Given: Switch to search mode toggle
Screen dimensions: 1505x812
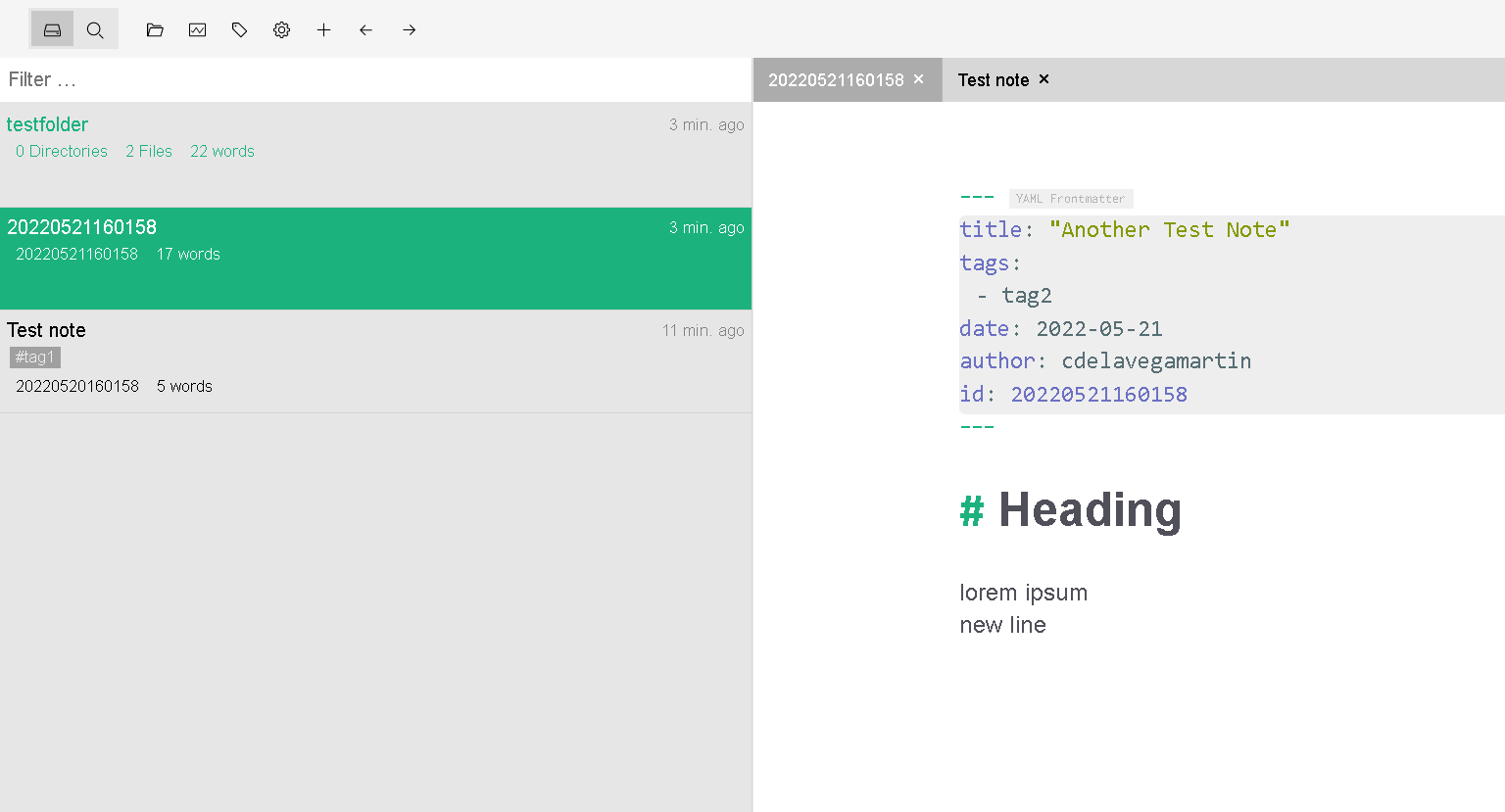Looking at the screenshot, I should [x=95, y=29].
